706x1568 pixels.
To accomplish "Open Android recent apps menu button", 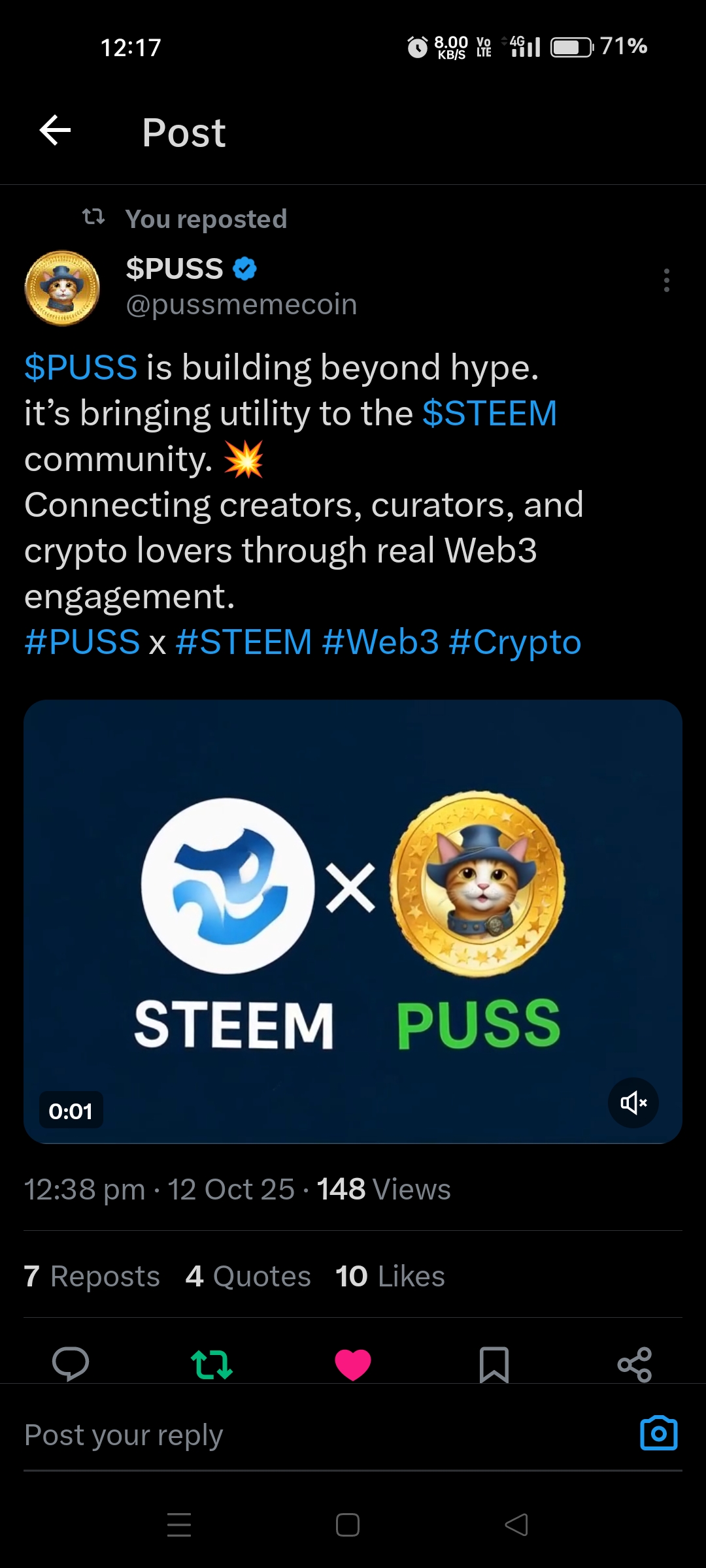I will [x=179, y=1525].
